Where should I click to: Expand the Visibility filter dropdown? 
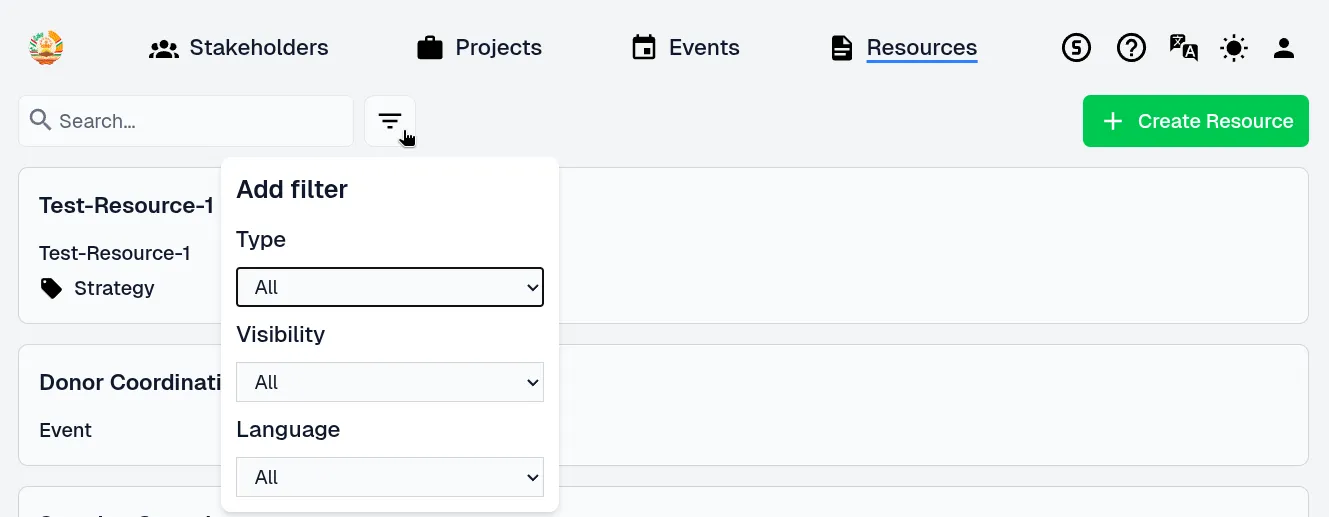[390, 382]
